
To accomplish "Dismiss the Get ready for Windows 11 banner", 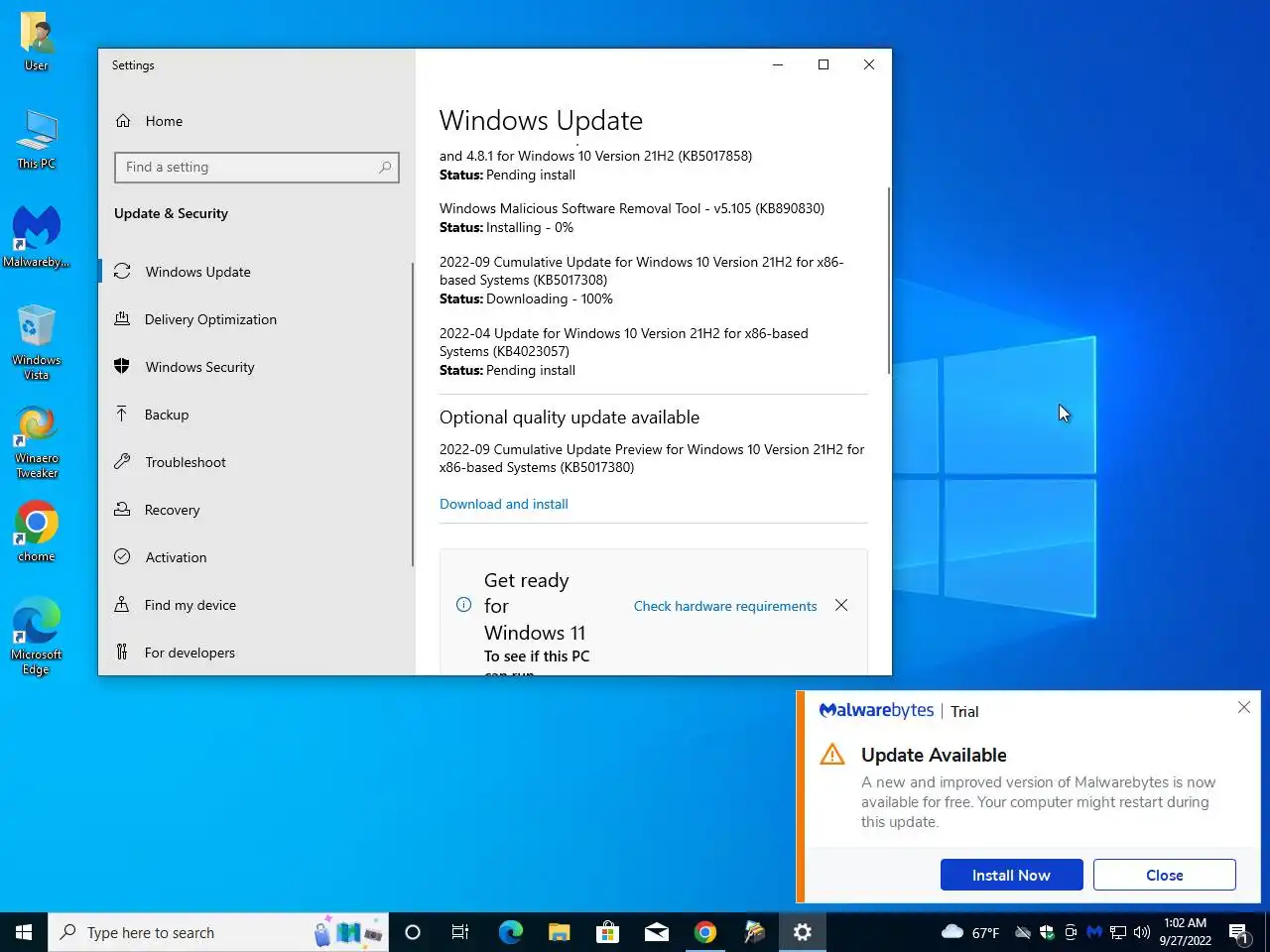I will tap(841, 605).
